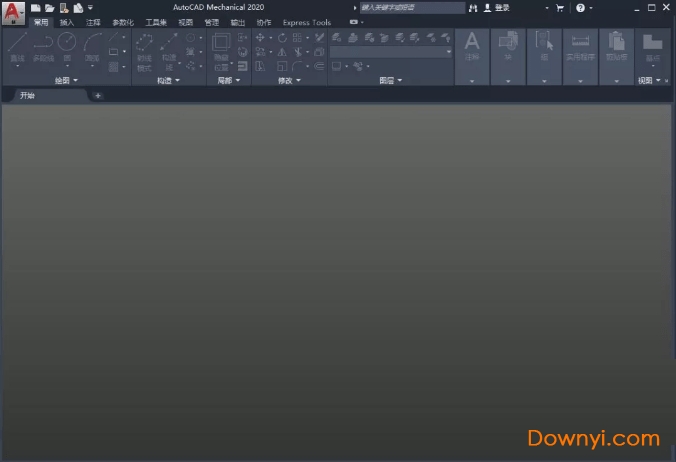Select the Fillet tool in 修改 panel
This screenshot has height=462, width=676.
[x=297, y=66]
